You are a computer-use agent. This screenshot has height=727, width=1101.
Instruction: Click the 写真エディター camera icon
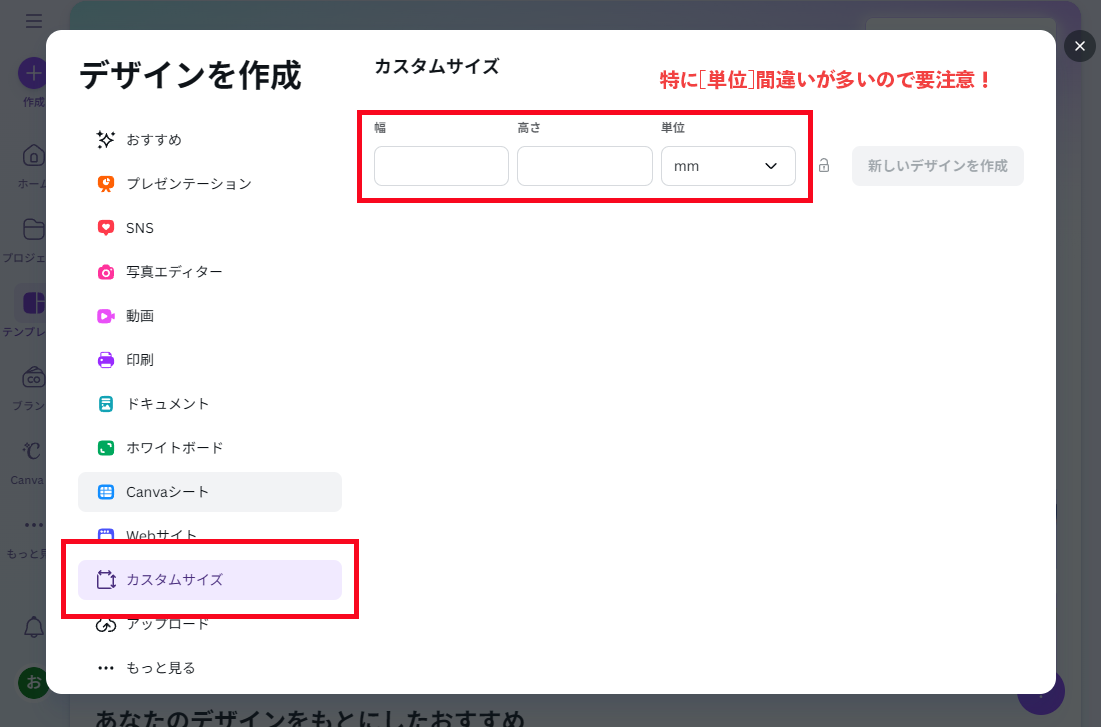(x=106, y=272)
